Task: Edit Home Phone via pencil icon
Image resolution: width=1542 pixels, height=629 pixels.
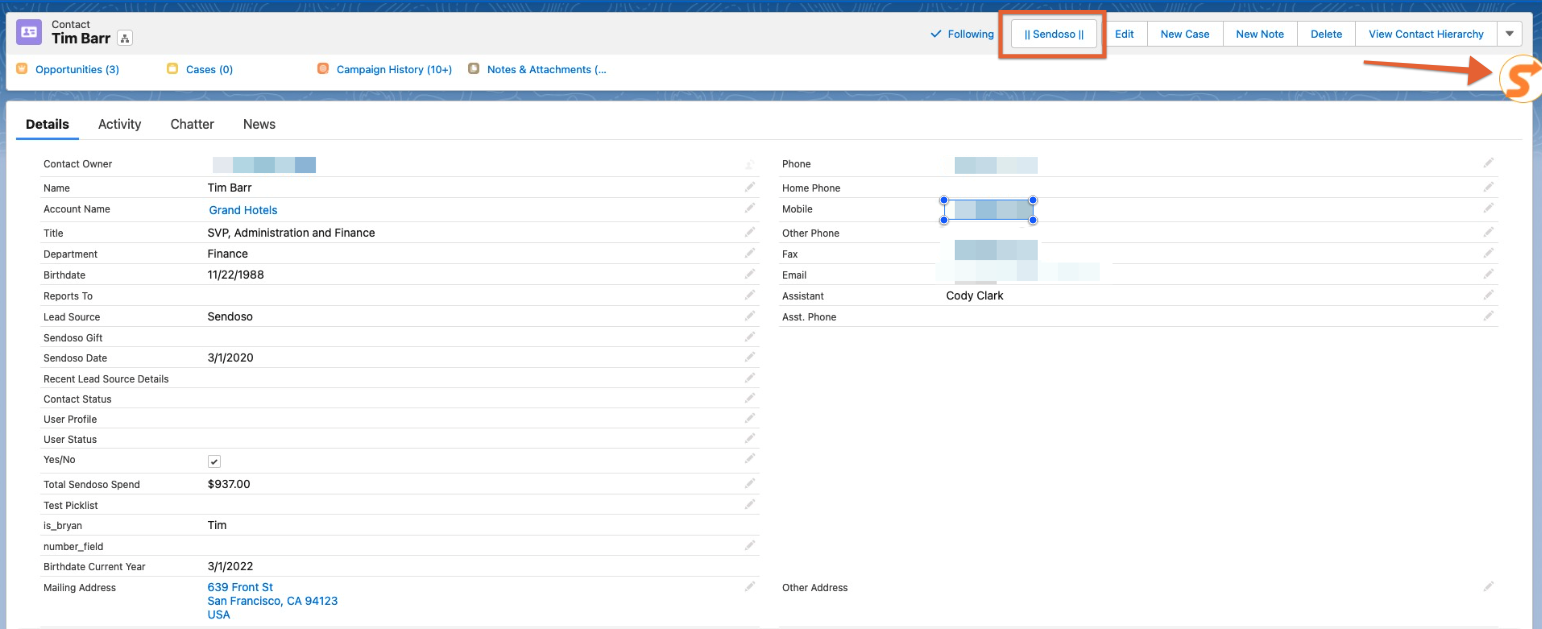Action: [x=1489, y=187]
